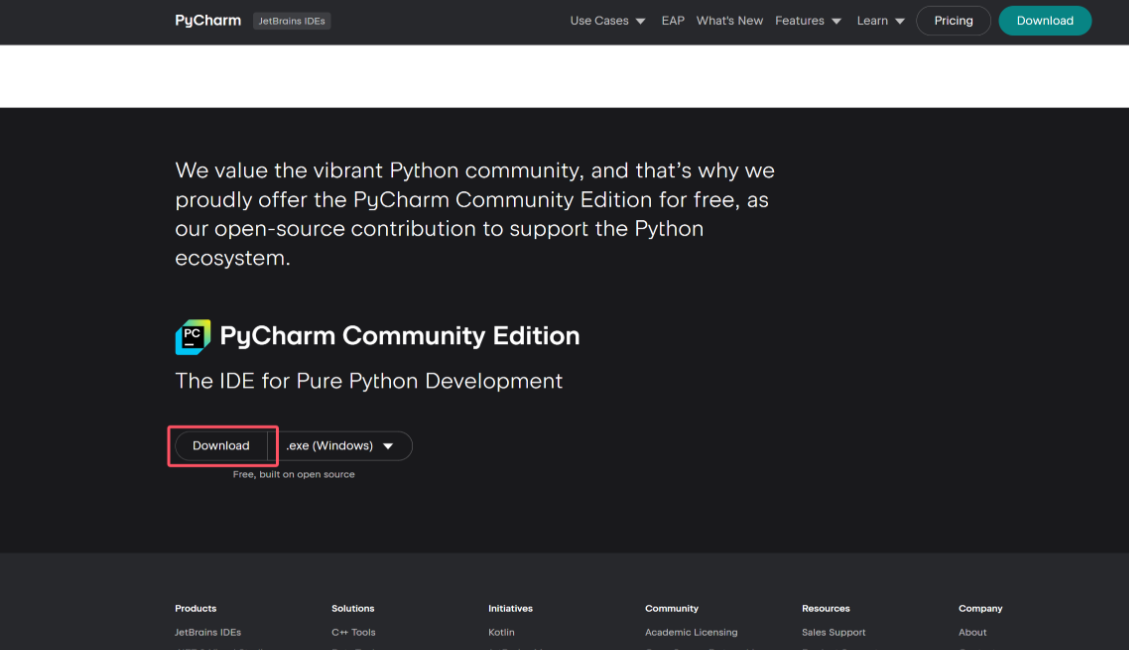Click the Pricing button
Viewport: 1129px width, 650px height.
click(x=953, y=21)
